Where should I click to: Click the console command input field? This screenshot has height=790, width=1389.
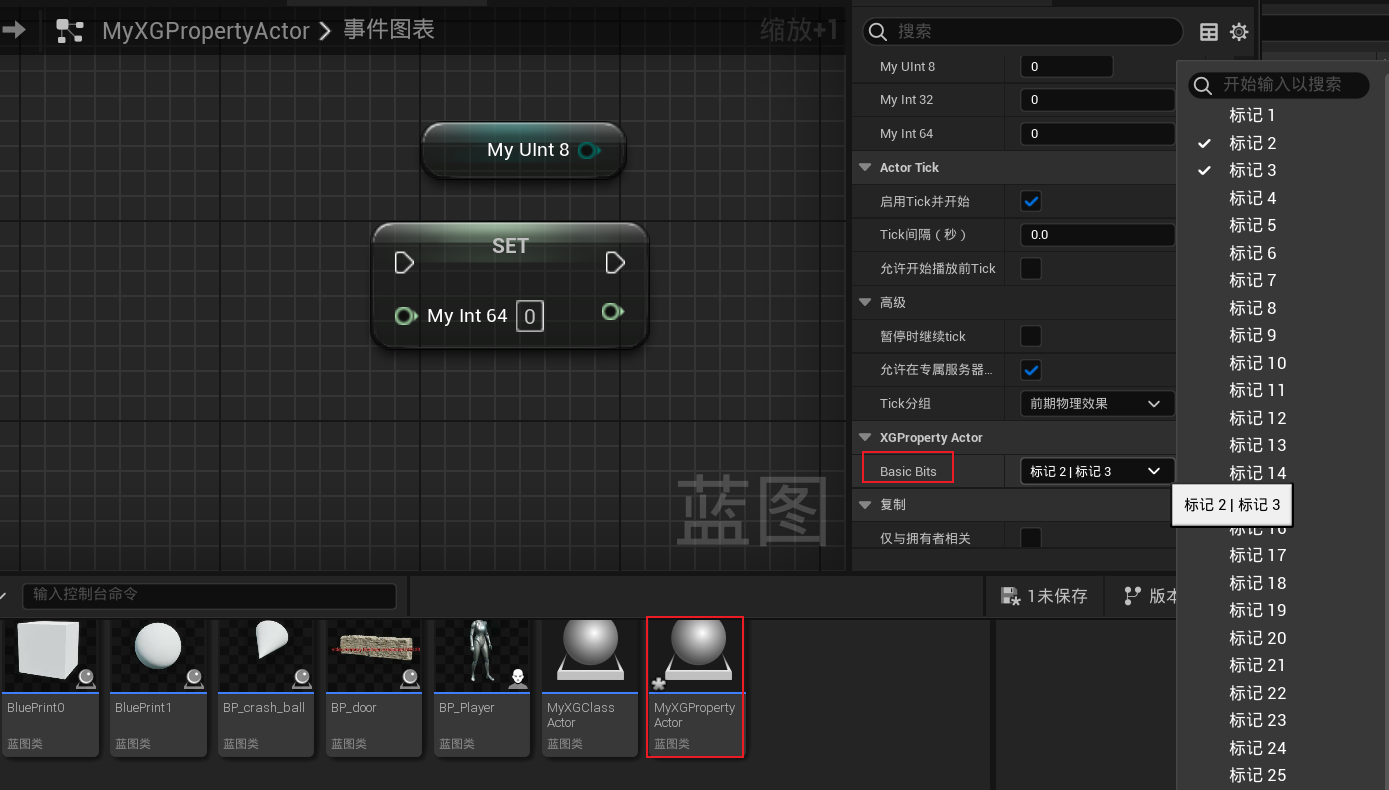[x=209, y=595]
